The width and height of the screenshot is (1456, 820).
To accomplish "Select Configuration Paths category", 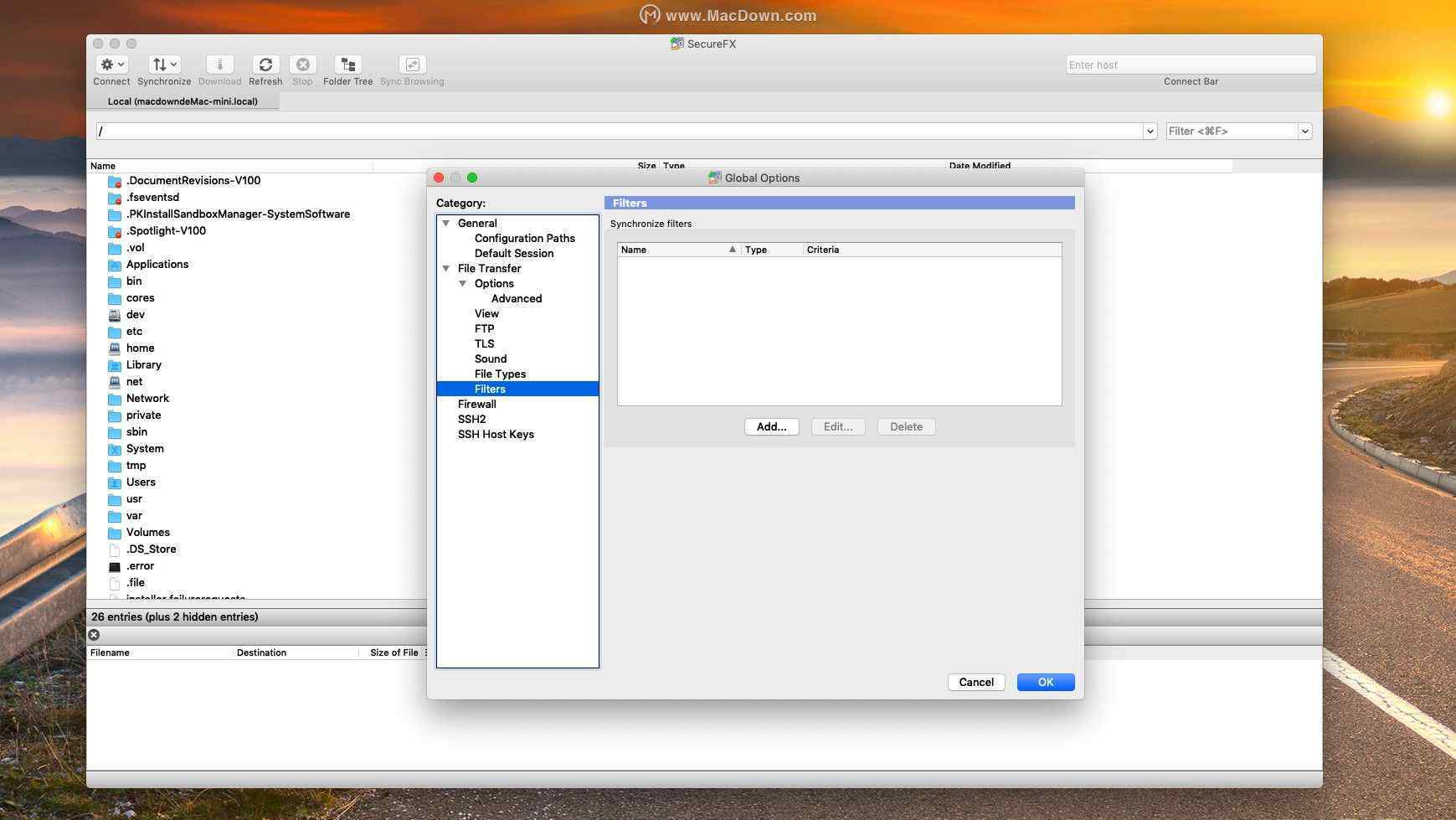I will 524,238.
